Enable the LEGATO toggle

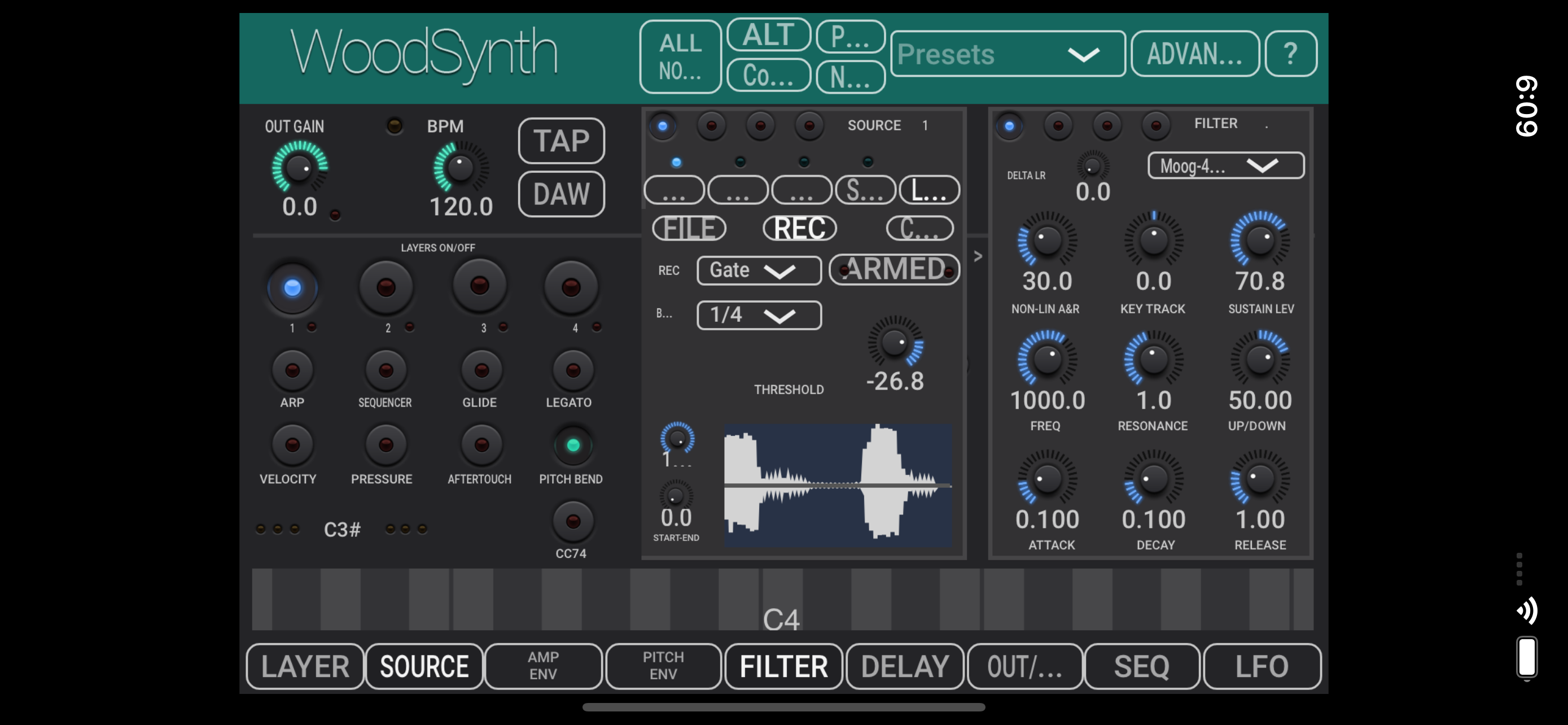click(573, 370)
